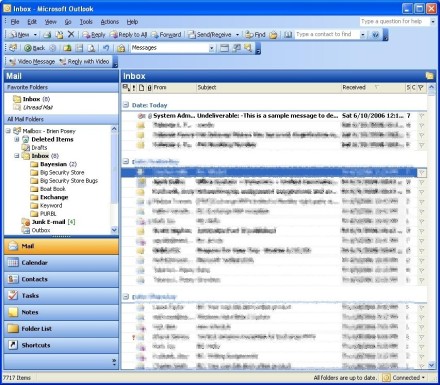Open the Help menu
Image resolution: width=440 pixels, height=385 pixels.
(132, 22)
